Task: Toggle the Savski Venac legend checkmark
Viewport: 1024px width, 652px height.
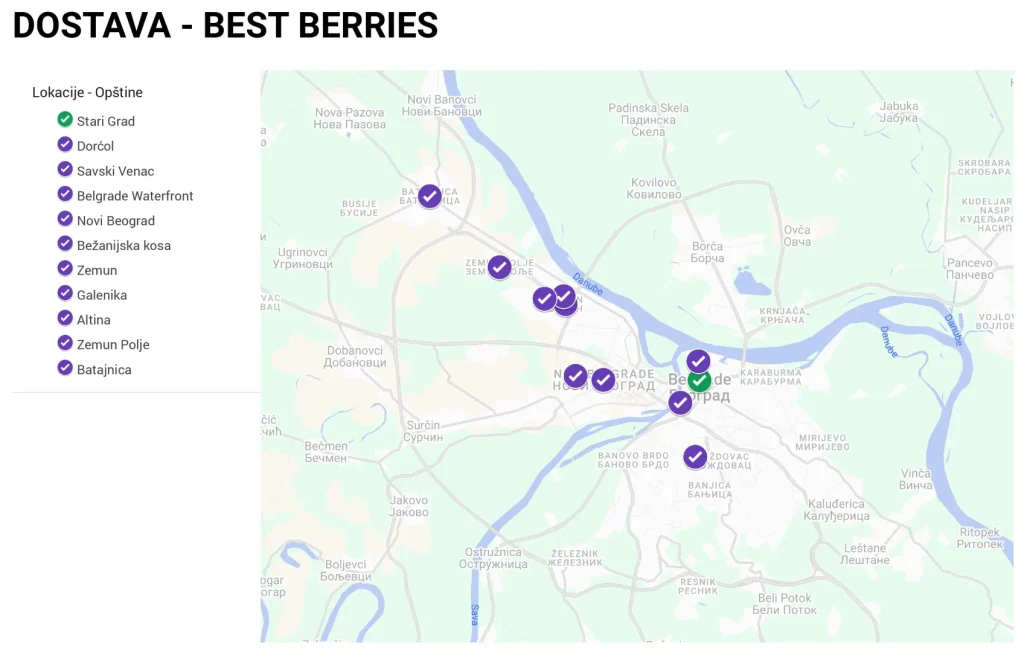Action: 65,170
